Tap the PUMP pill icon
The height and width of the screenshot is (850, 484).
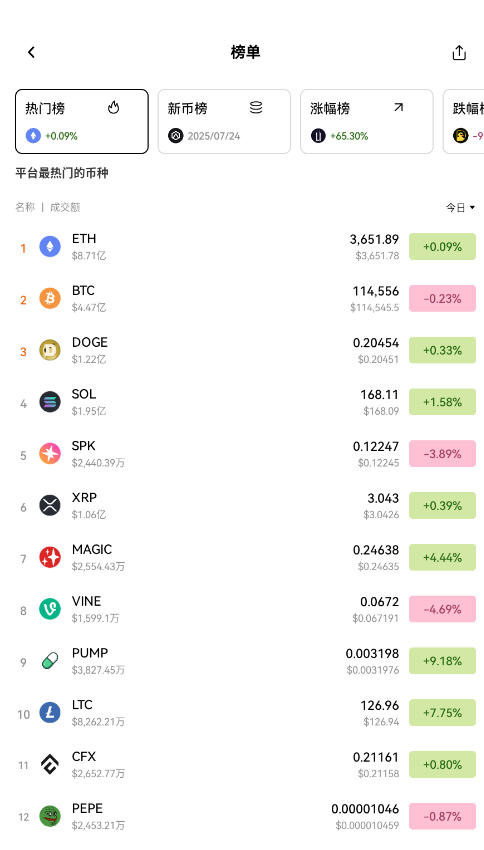50,661
